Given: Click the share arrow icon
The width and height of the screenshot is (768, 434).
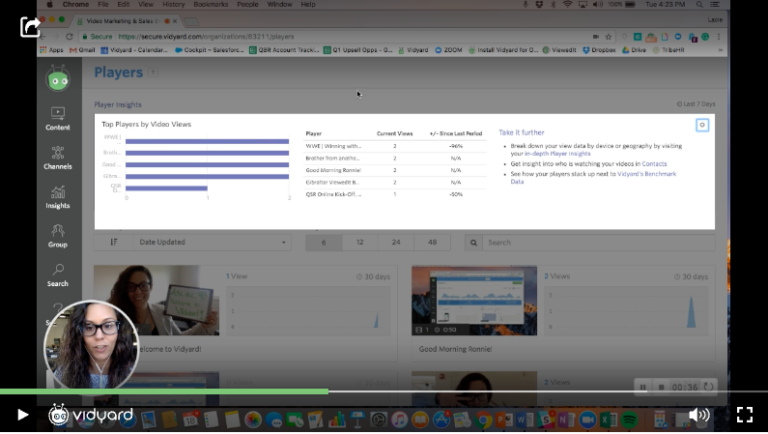Looking at the screenshot, I should click(30, 26).
